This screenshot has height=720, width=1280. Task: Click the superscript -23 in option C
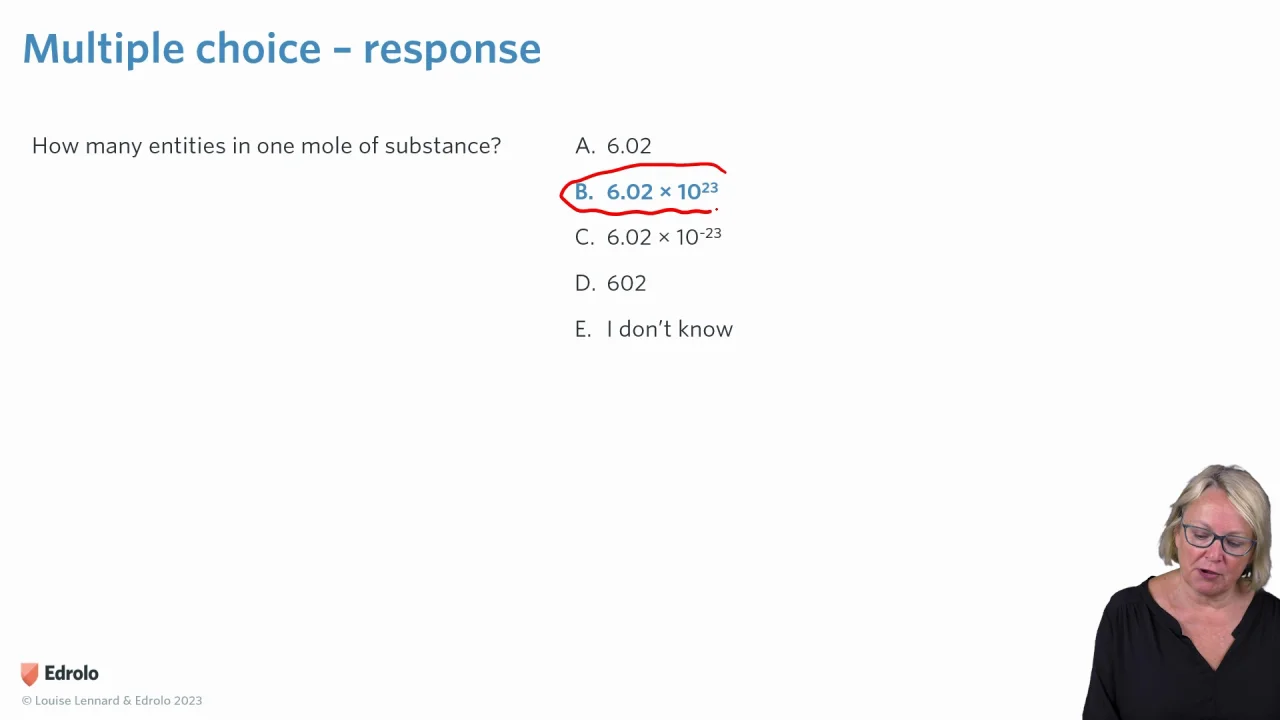point(710,233)
